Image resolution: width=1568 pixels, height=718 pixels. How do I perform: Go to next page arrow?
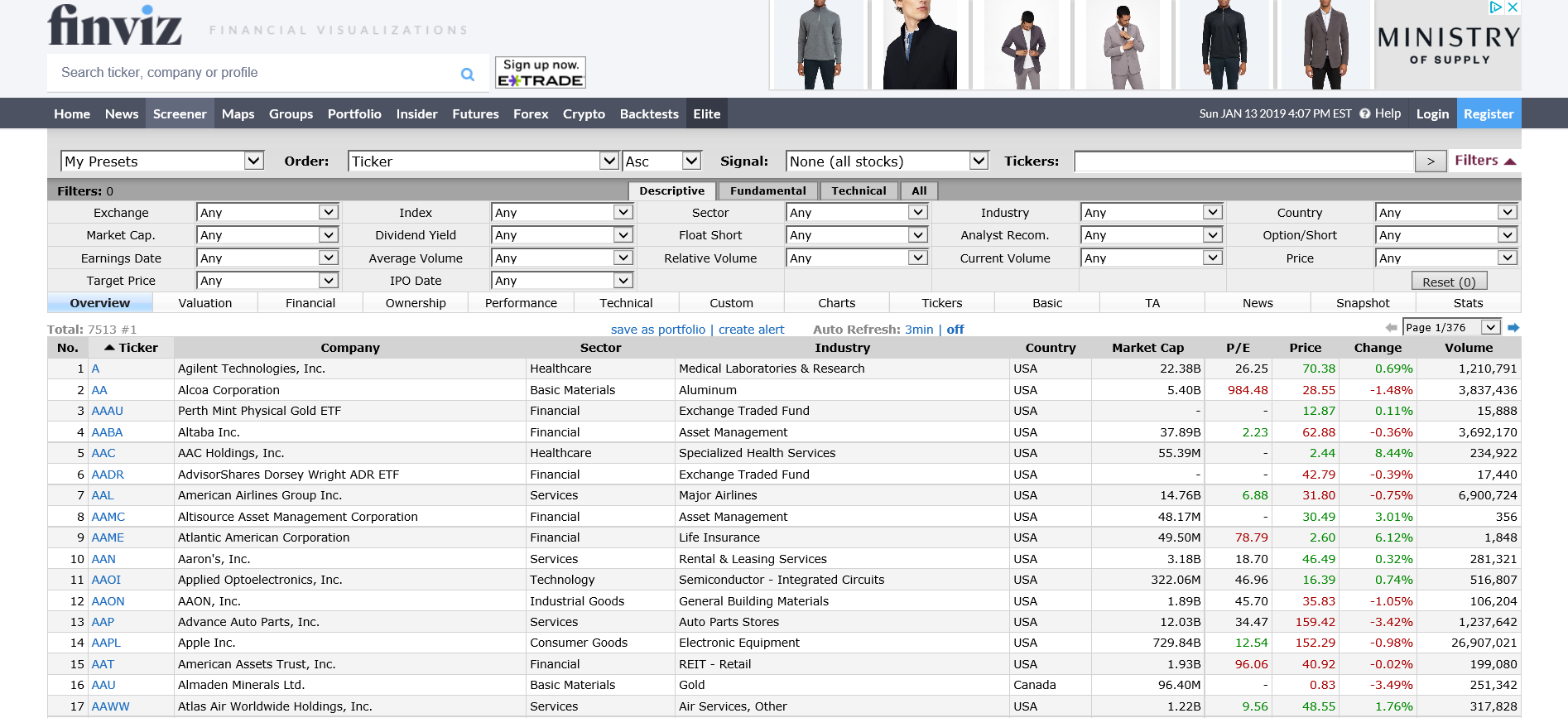coord(1513,328)
